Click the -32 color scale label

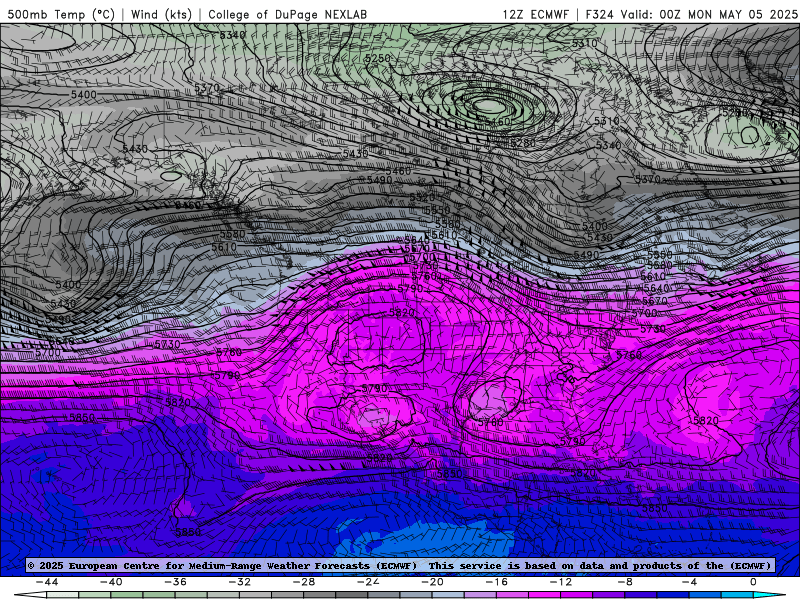[x=239, y=582]
